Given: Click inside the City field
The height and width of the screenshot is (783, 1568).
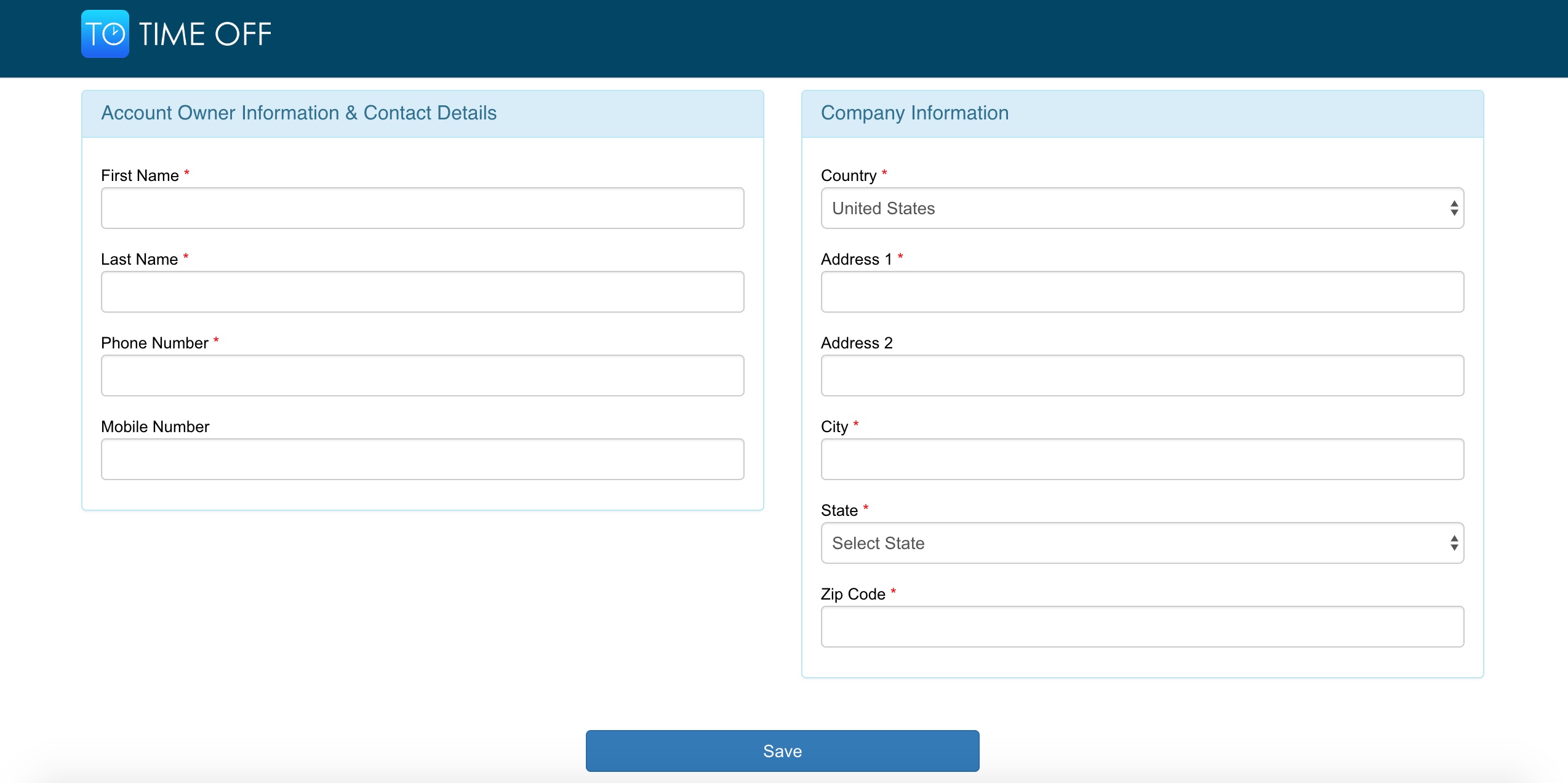Looking at the screenshot, I should (x=1142, y=459).
